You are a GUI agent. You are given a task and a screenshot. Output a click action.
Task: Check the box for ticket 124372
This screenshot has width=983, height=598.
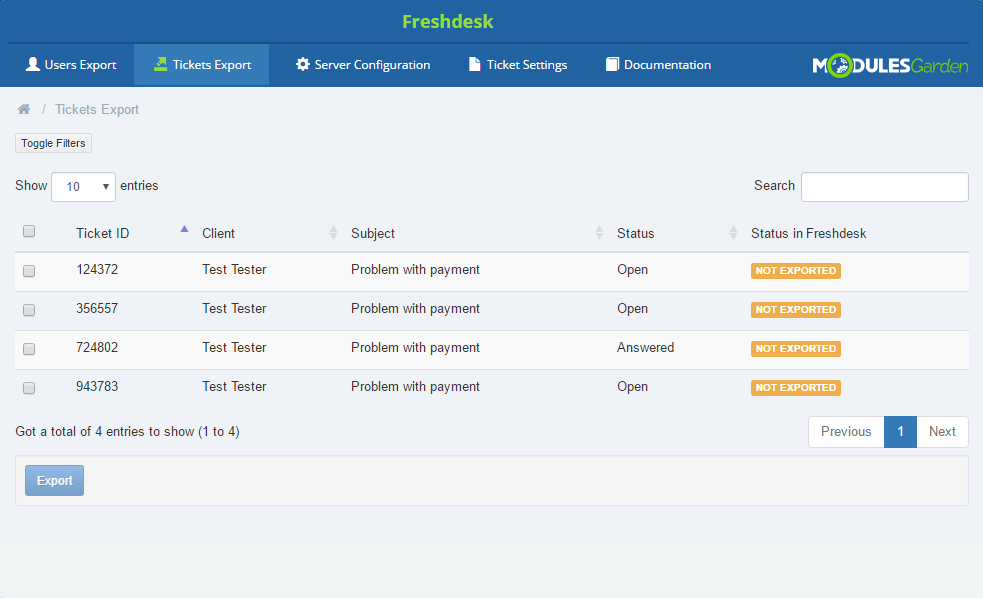click(x=29, y=271)
